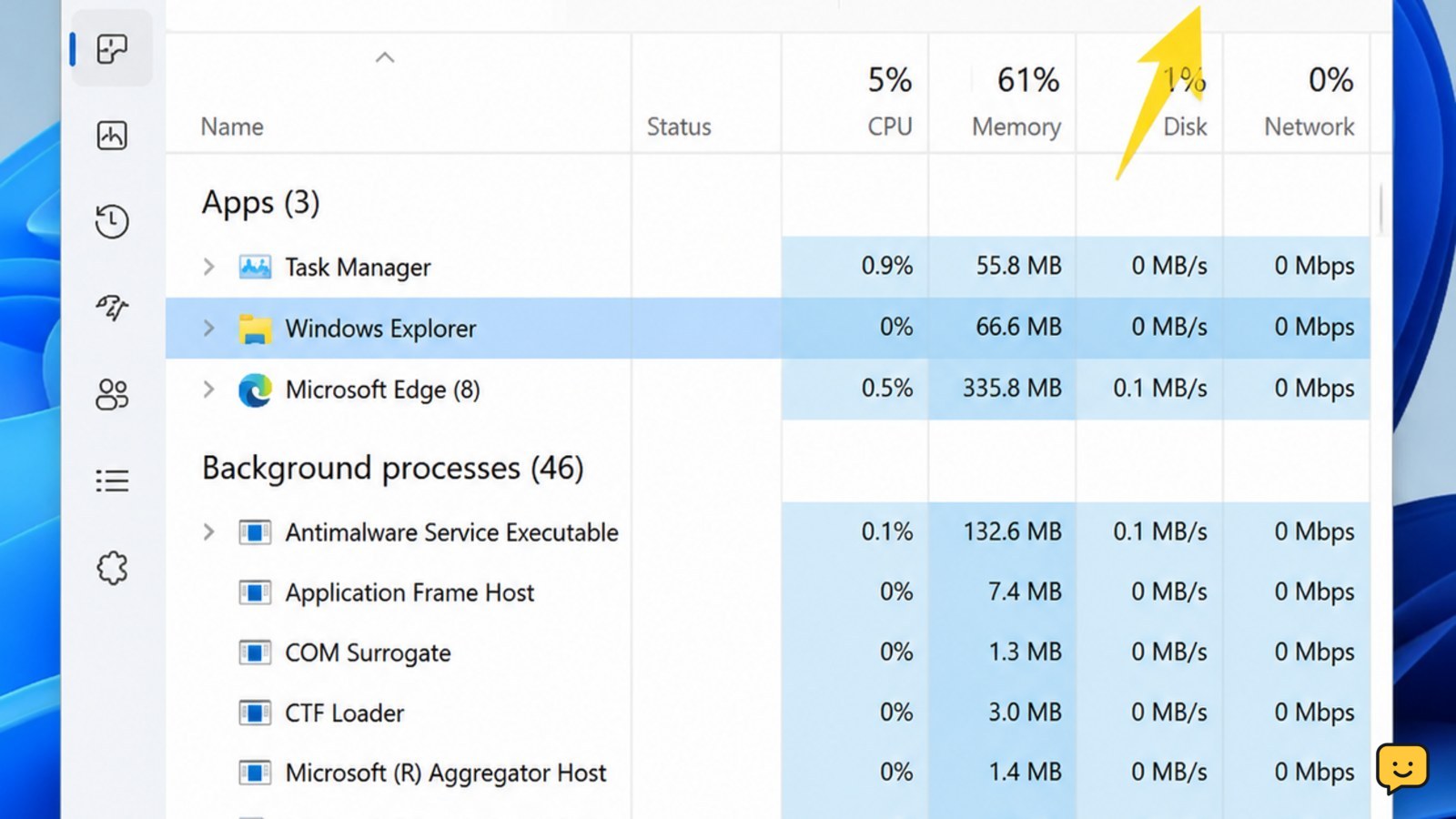
Task: Select the Task Manager process name
Action: click(x=358, y=267)
